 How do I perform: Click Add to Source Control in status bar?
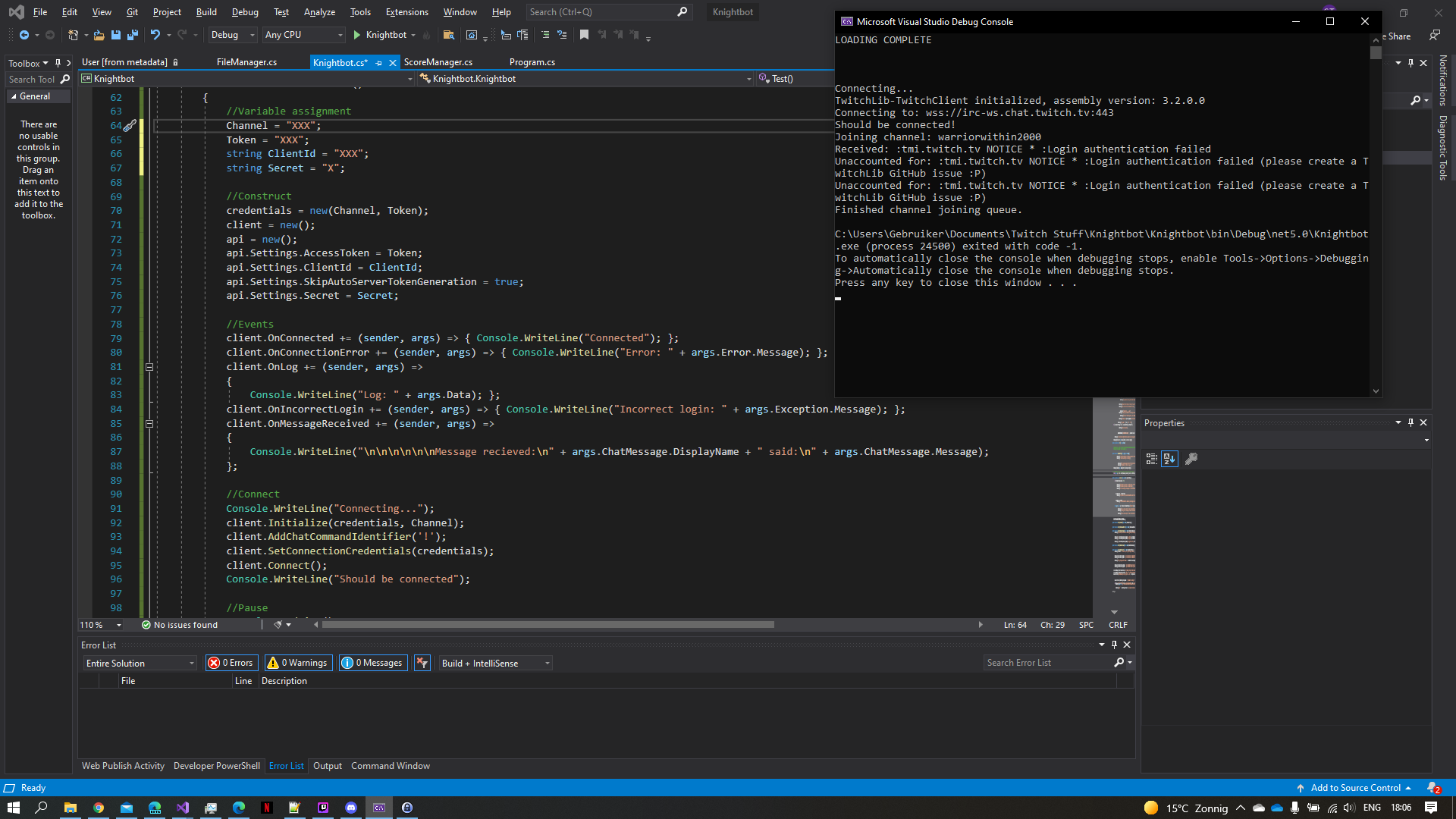pyautogui.click(x=1357, y=788)
